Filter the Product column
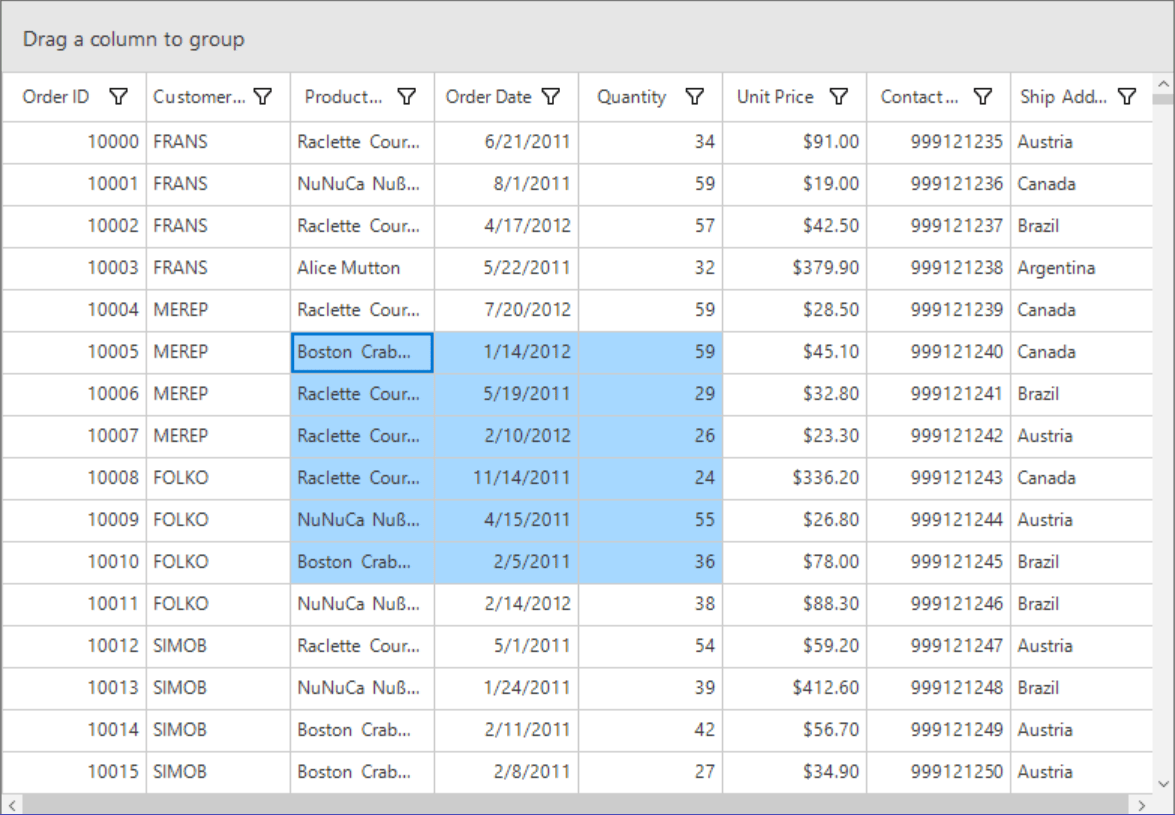Viewport: 1175px width, 815px height. point(407,96)
